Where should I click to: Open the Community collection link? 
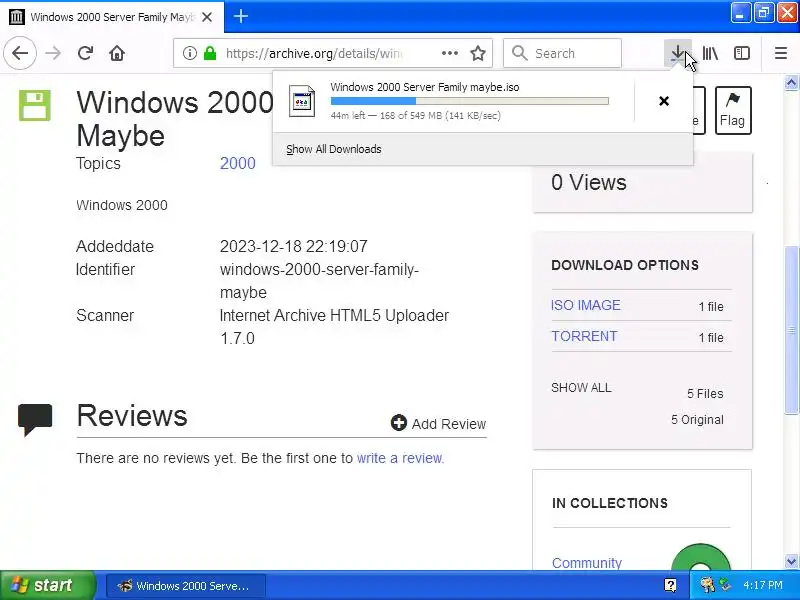(587, 563)
